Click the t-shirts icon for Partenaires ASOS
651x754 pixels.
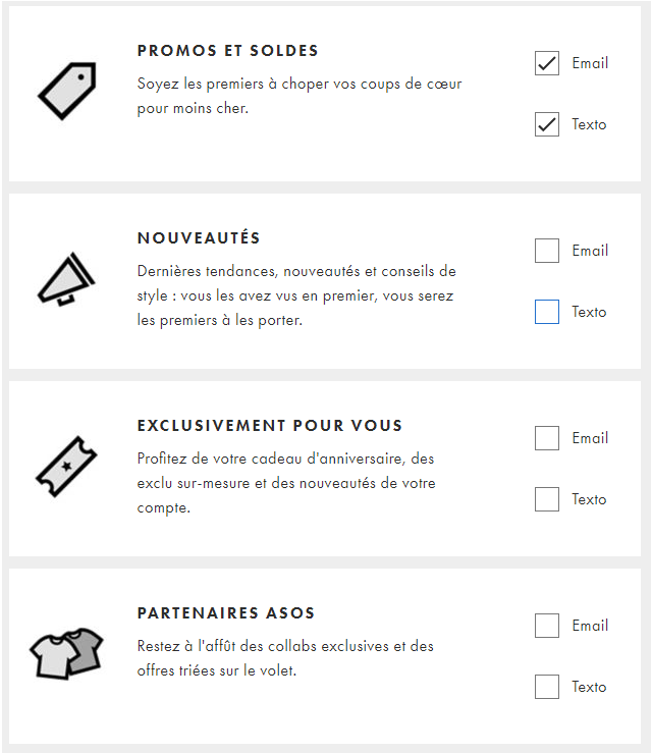66,652
